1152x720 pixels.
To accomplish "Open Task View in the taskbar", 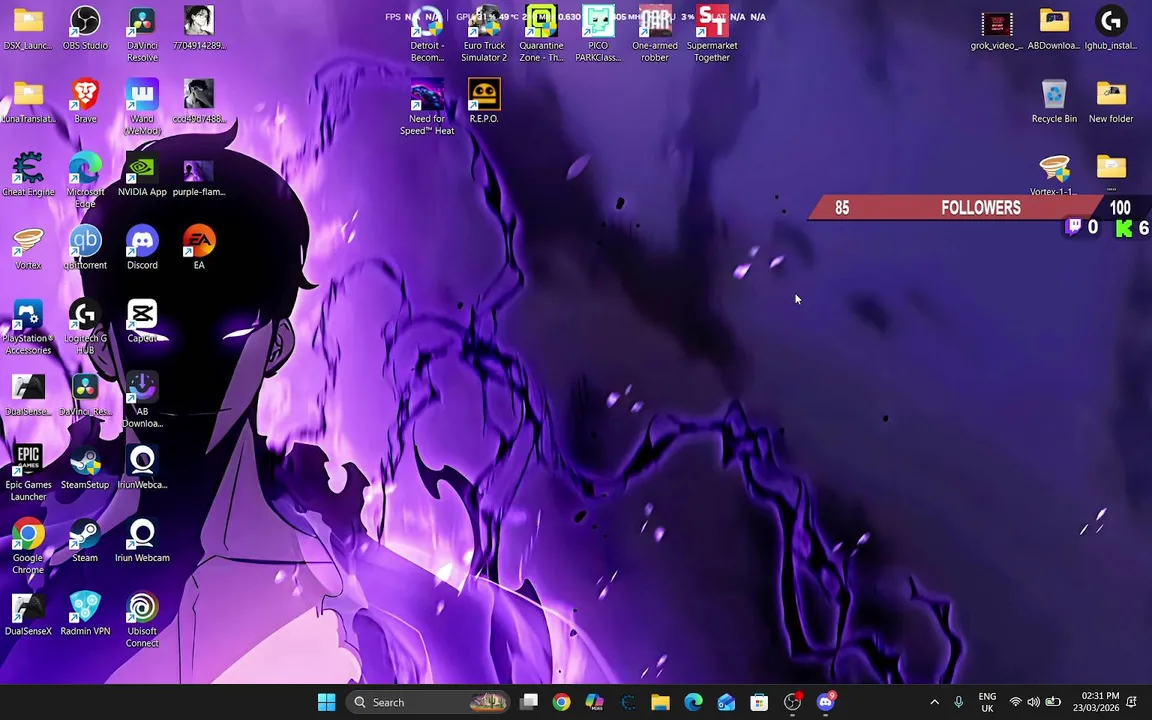I will click(x=528, y=702).
